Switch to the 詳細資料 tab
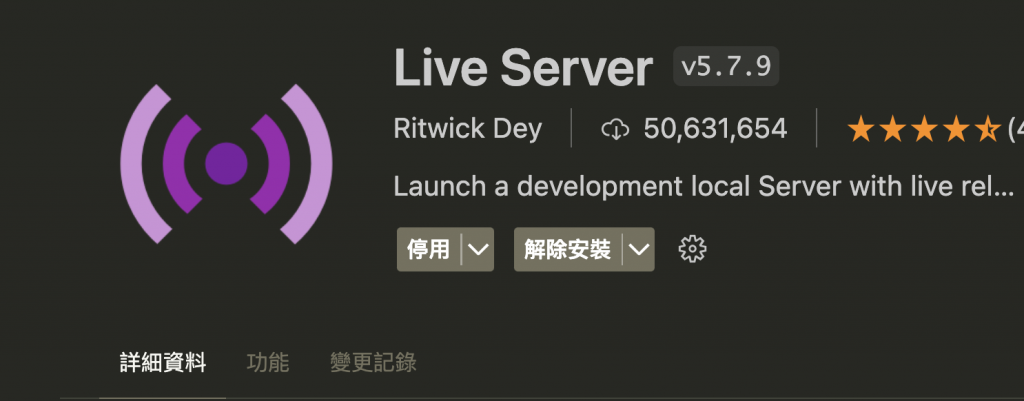The image size is (1024, 401). pos(163,362)
